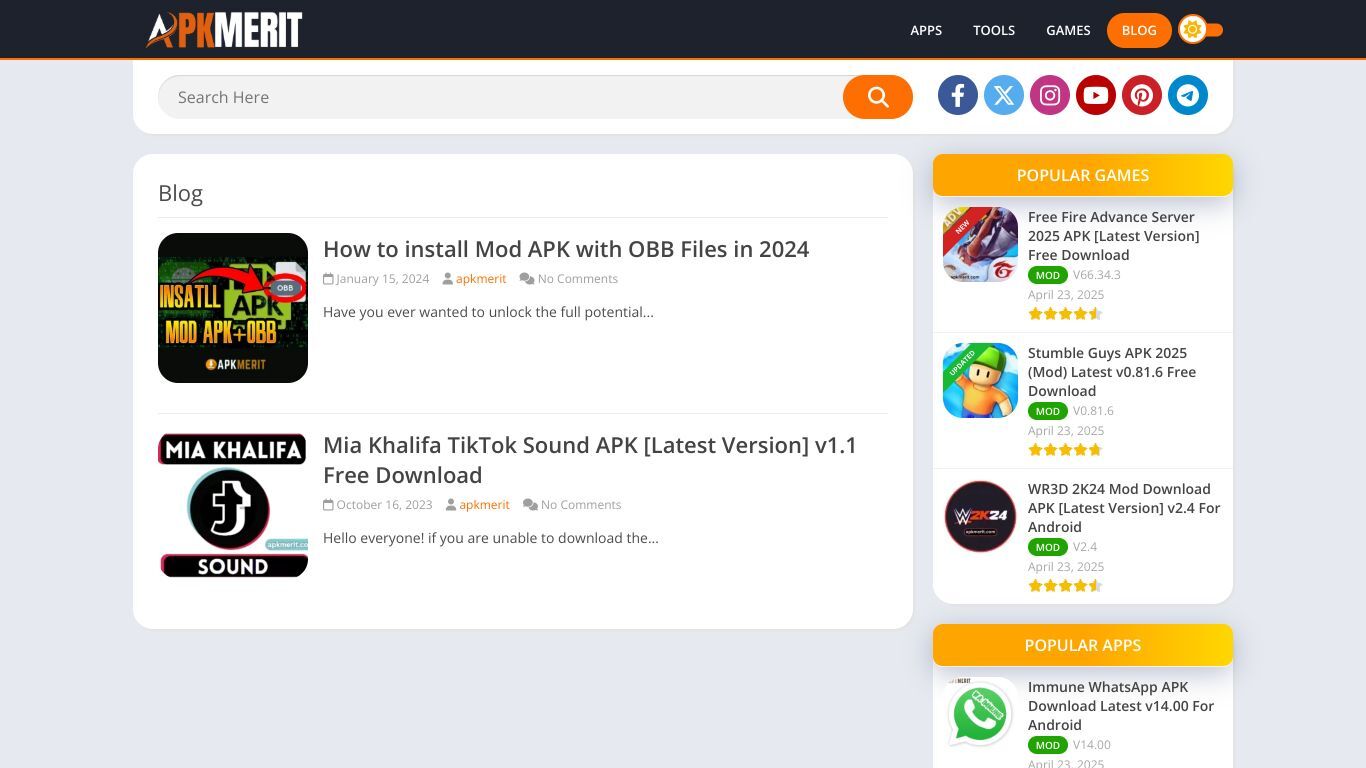Click the POPULAR APPS header
This screenshot has height=768, width=1366.
(x=1083, y=645)
